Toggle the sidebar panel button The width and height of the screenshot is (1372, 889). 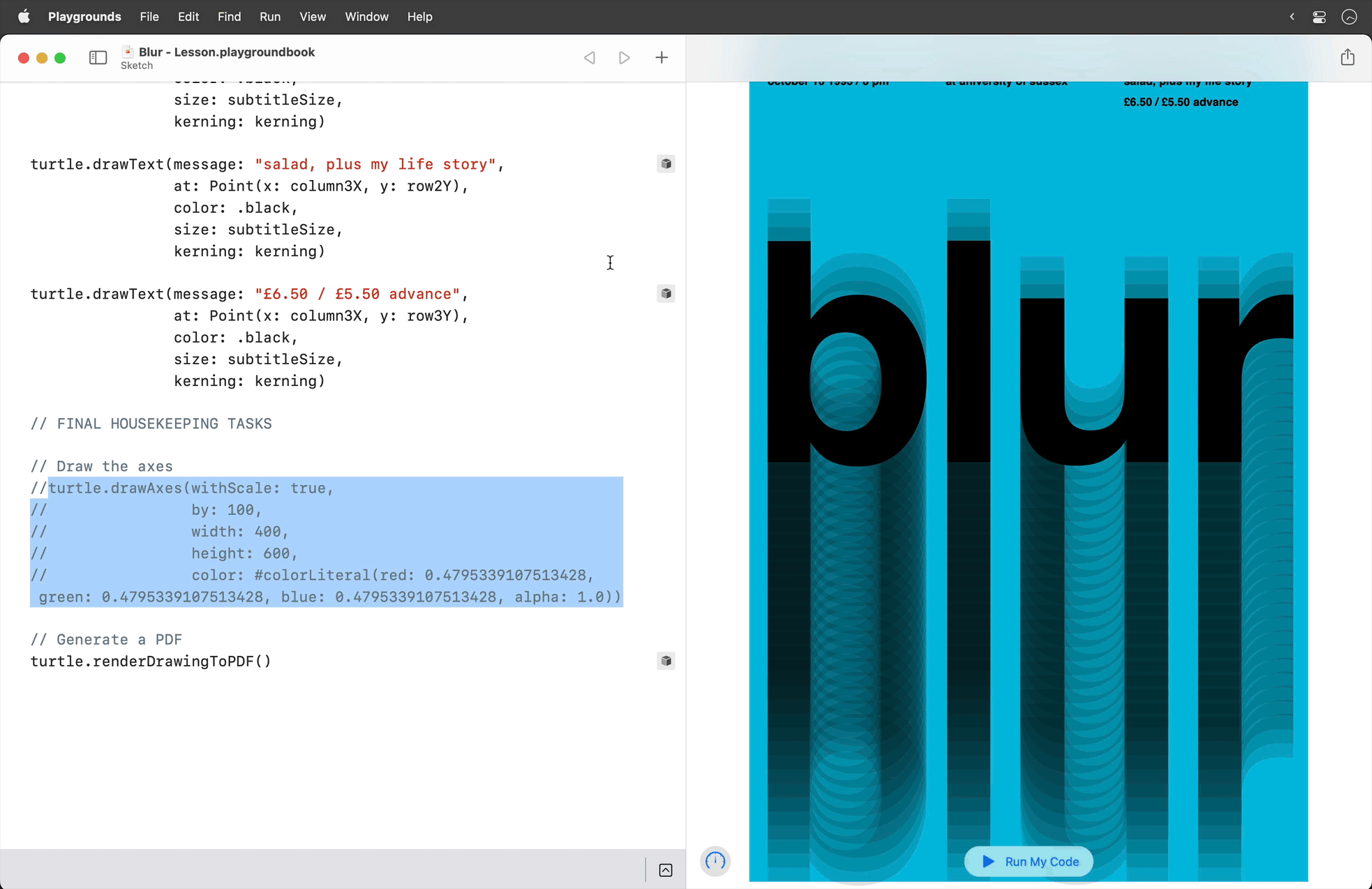[x=98, y=58]
